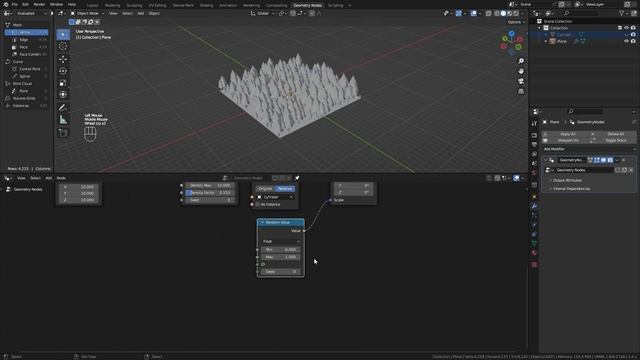Open the Add Modifier dropdown
This screenshot has height=360, width=640.
pos(589,149)
